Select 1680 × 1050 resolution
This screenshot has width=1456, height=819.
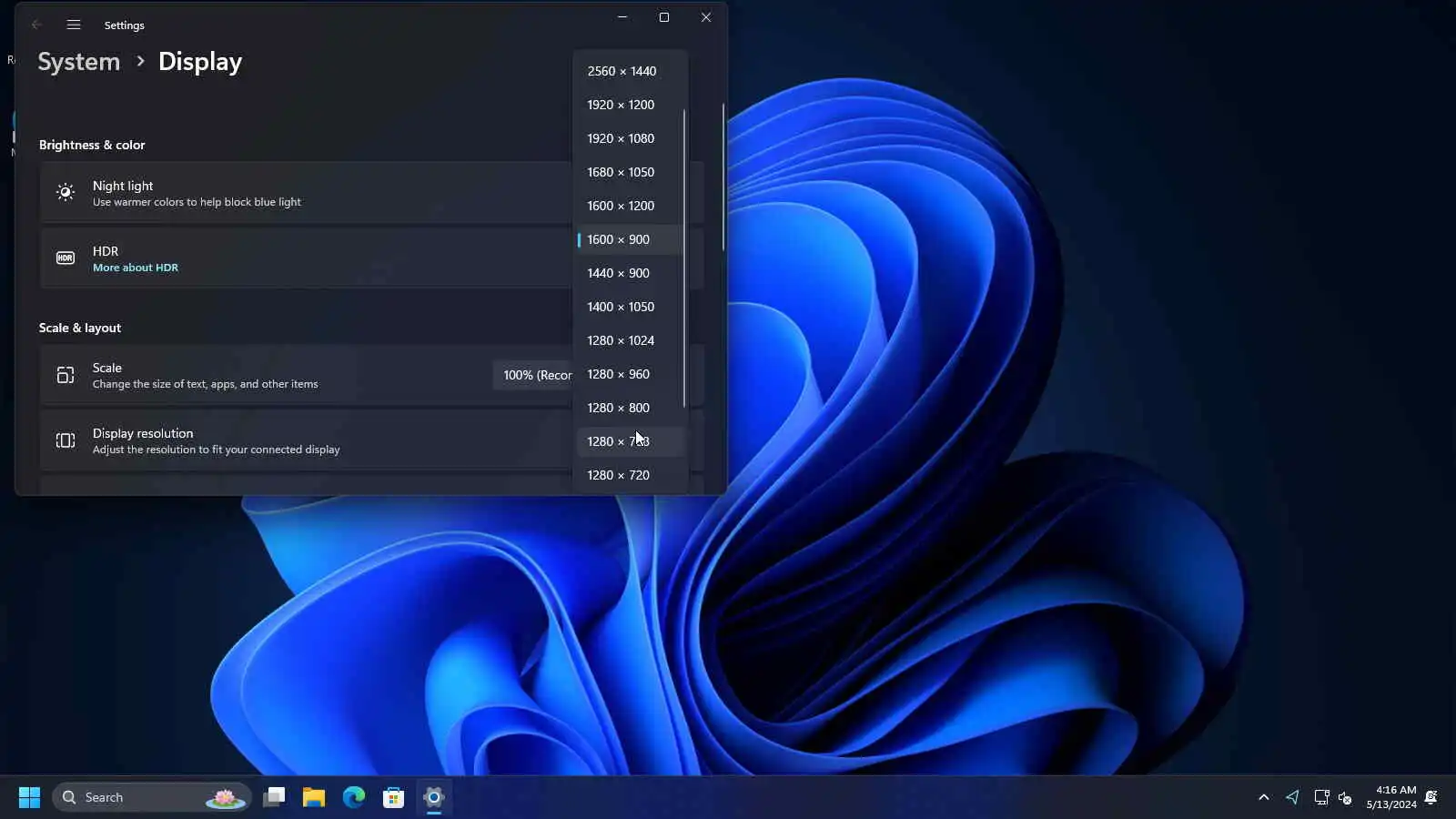(631, 172)
